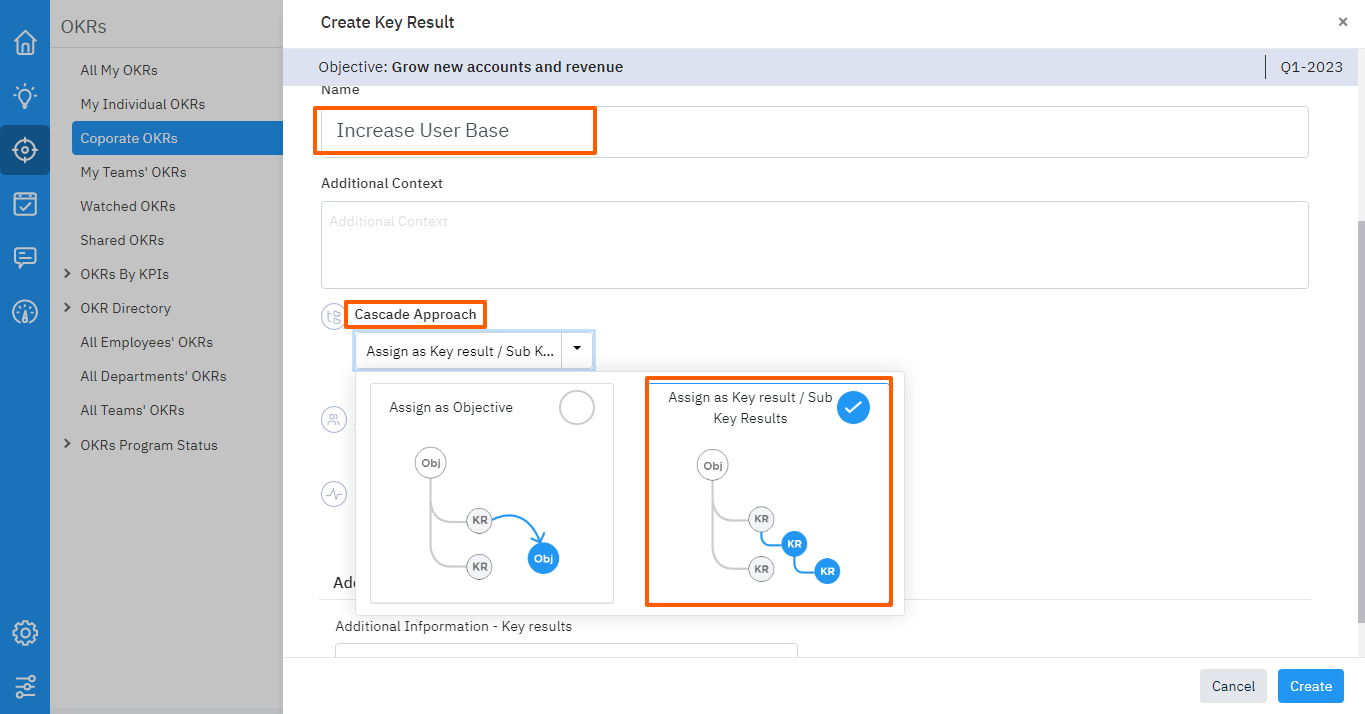Go to All My OKRs

(x=119, y=70)
